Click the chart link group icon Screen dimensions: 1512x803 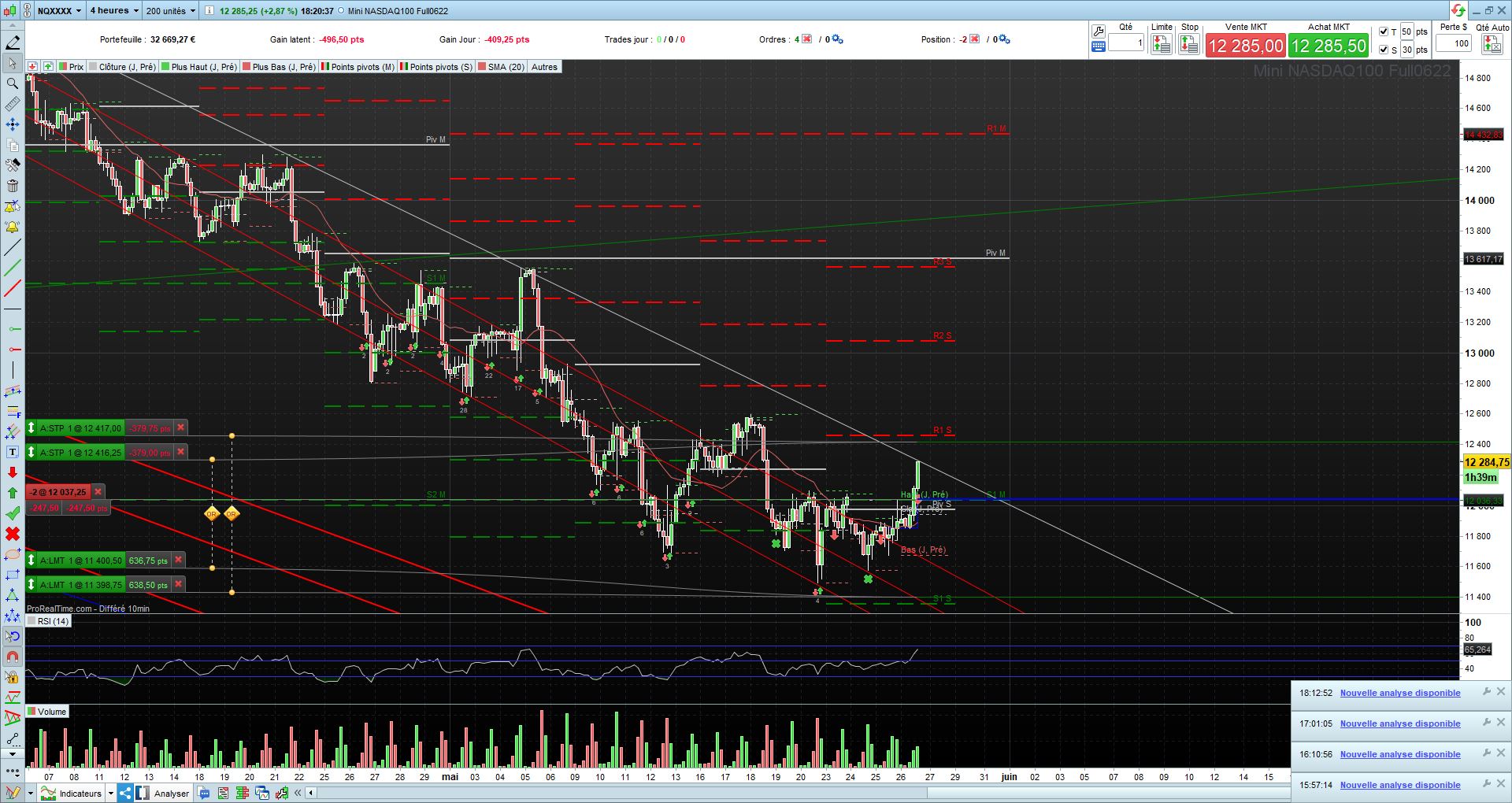(x=26, y=11)
